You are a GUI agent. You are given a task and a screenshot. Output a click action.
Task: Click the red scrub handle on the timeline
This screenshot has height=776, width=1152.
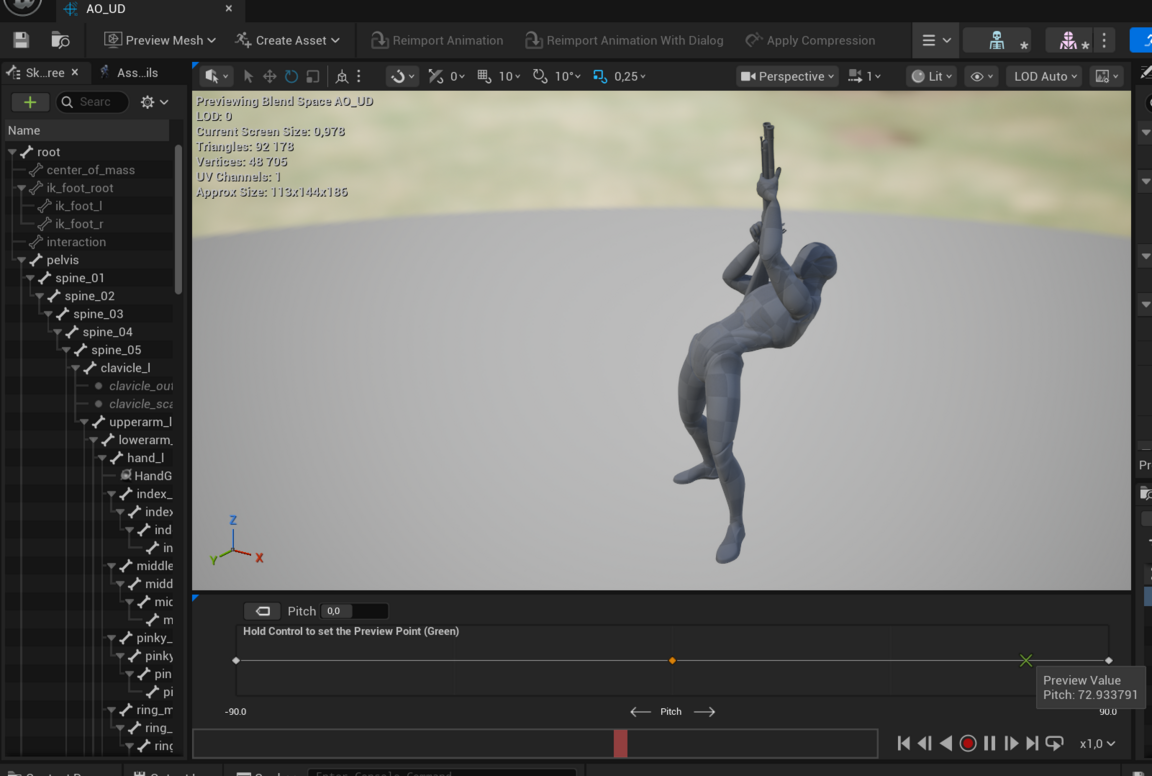click(x=621, y=744)
